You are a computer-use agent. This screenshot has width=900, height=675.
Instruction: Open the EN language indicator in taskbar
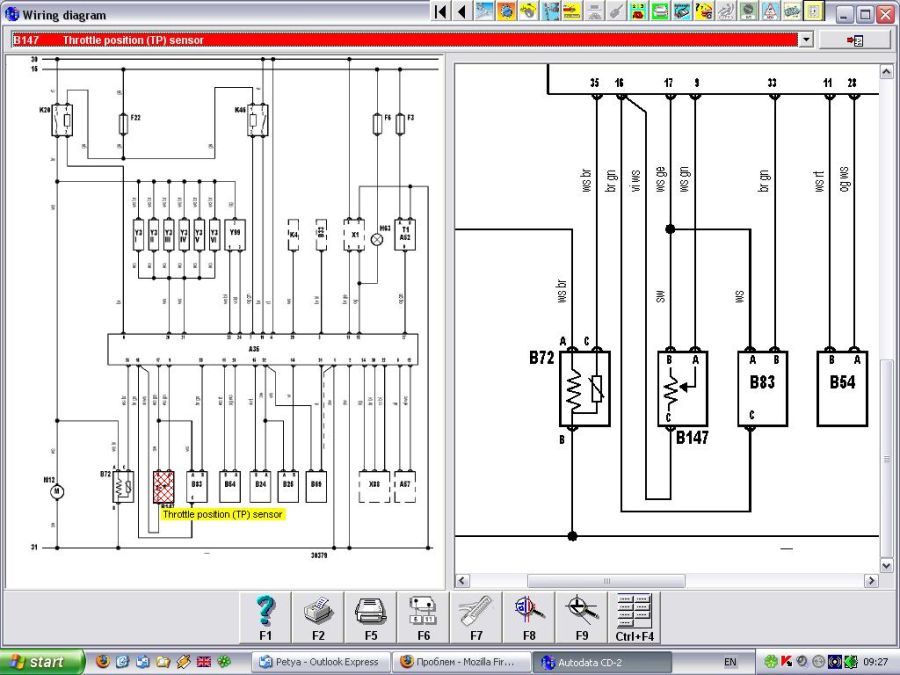tap(730, 662)
